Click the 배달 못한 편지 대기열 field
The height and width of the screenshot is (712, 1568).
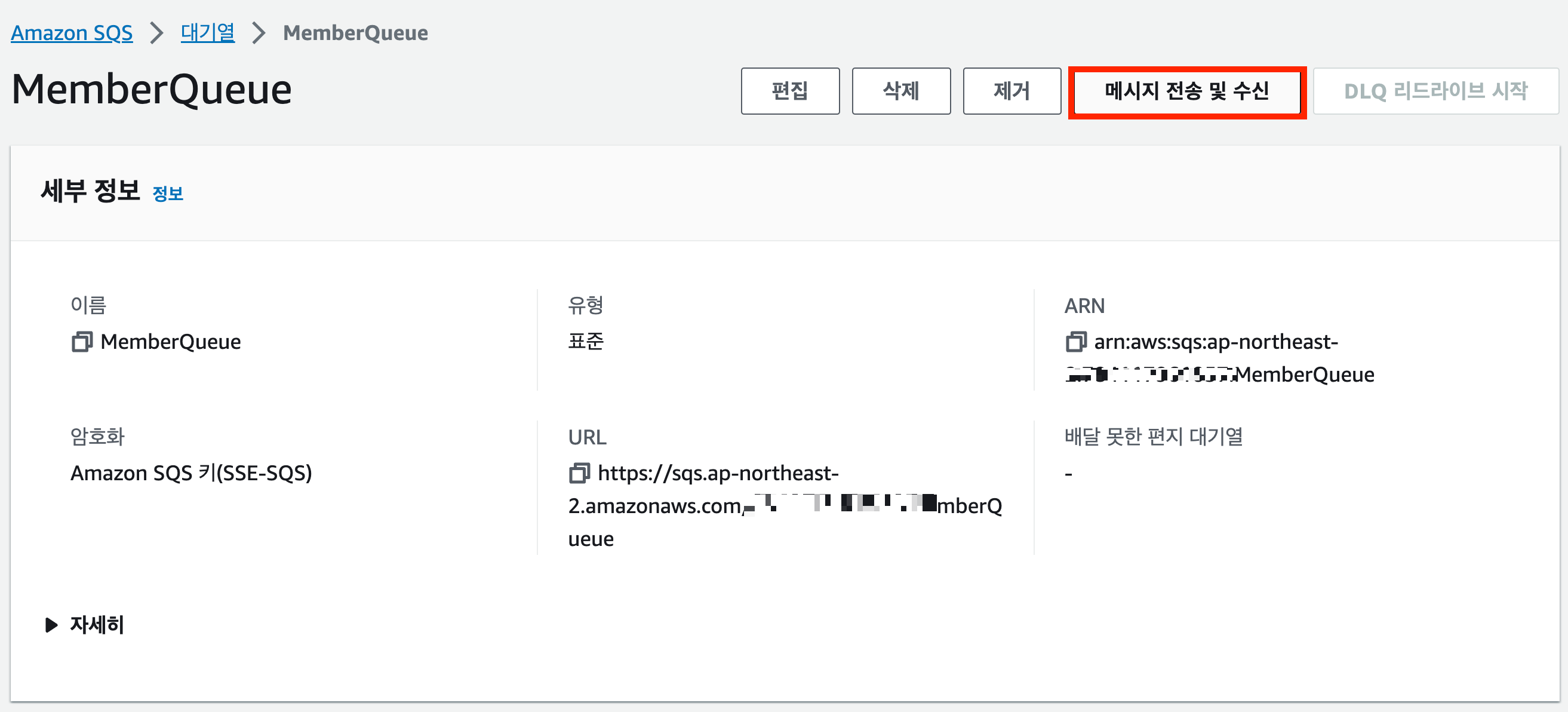(1154, 437)
